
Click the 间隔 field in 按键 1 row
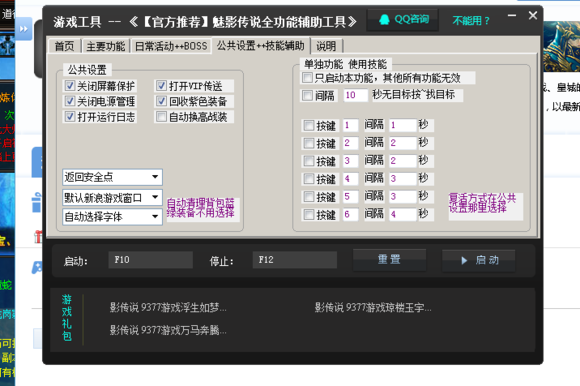pyautogui.click(x=402, y=125)
